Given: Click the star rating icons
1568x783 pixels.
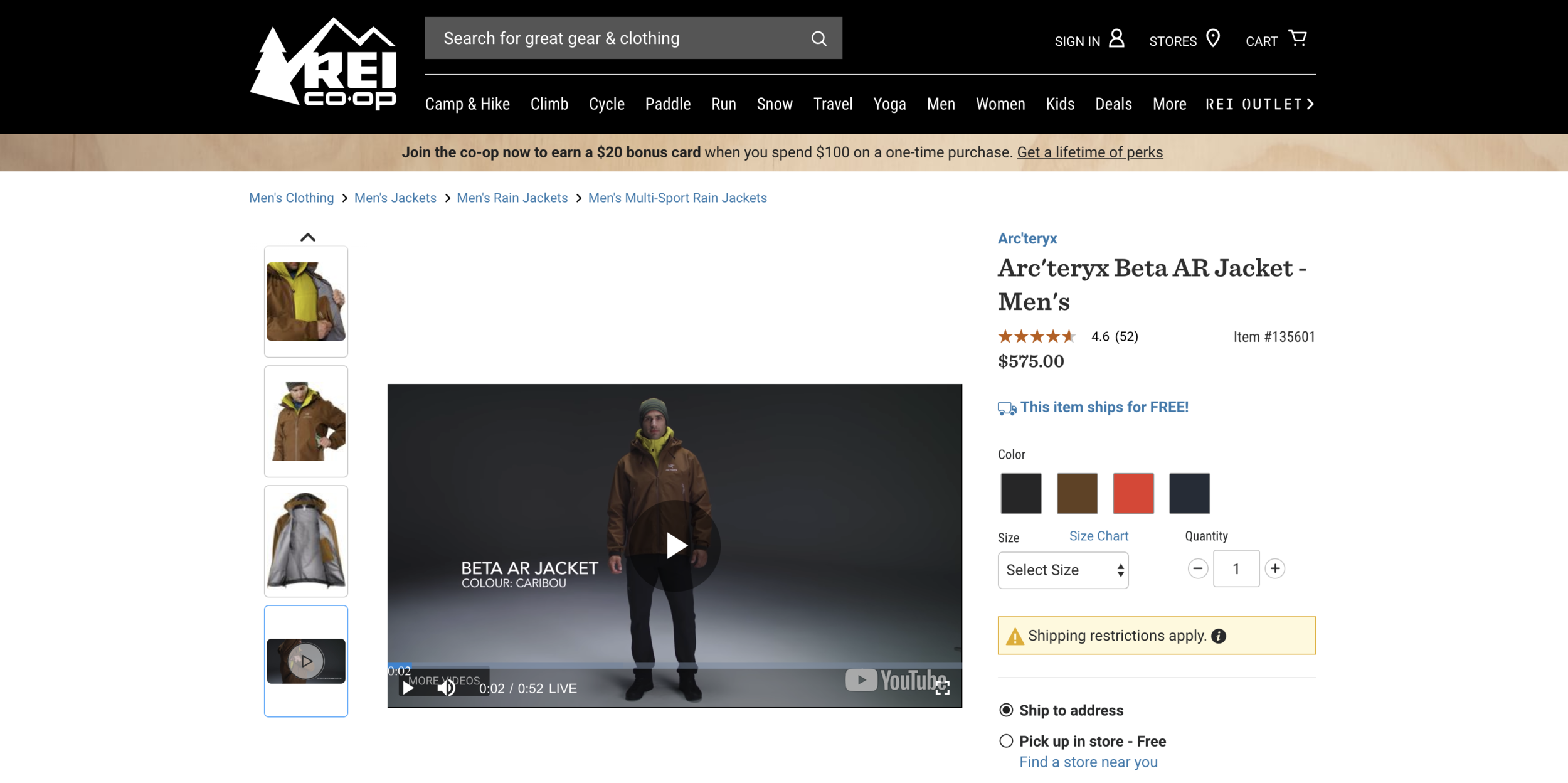Looking at the screenshot, I should point(1037,336).
